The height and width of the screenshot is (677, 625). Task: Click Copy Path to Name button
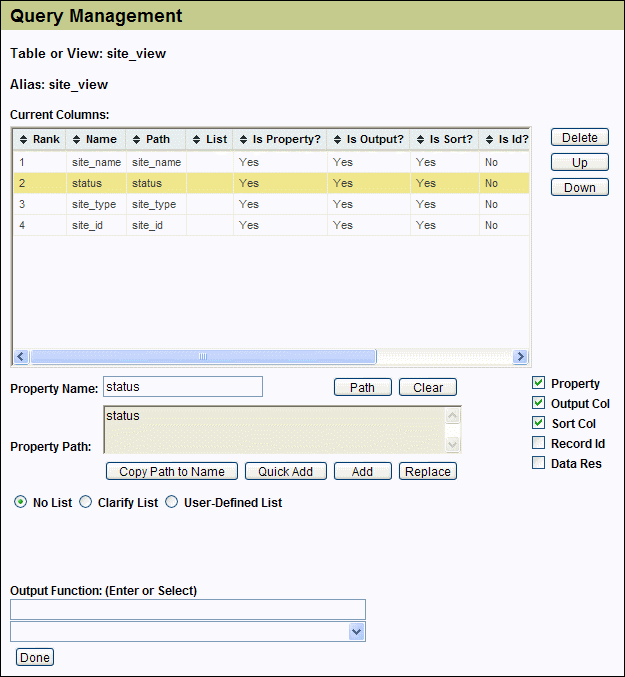click(x=172, y=471)
